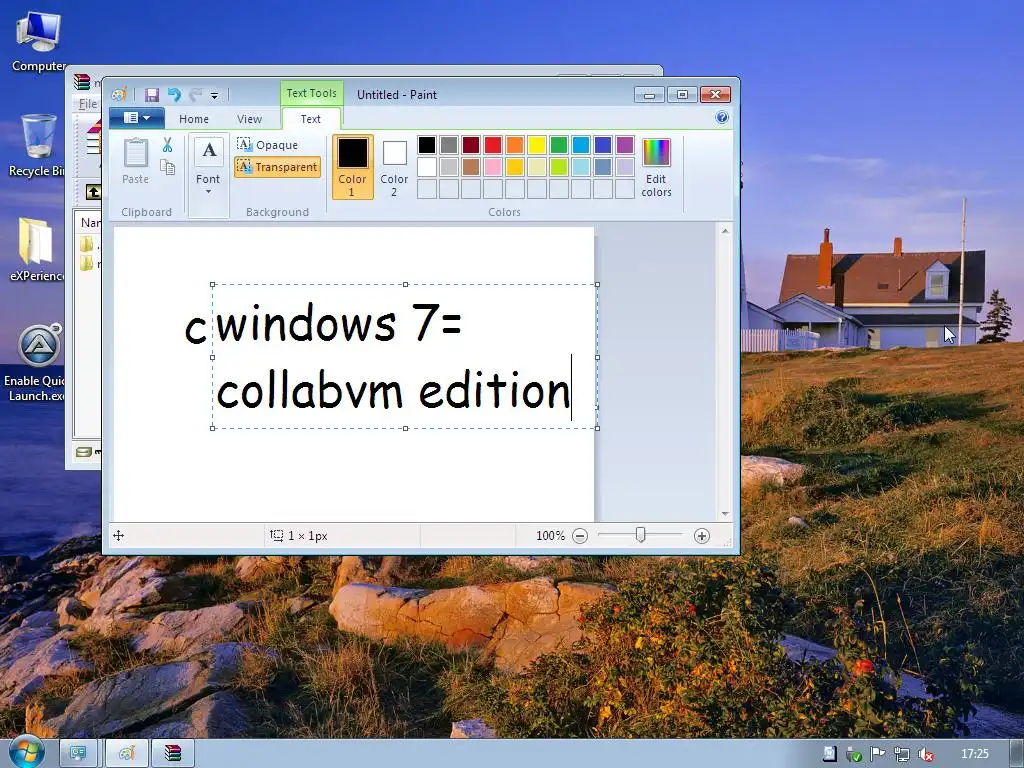Pick the gold color swatch
This screenshot has width=1024, height=768.
coord(515,167)
